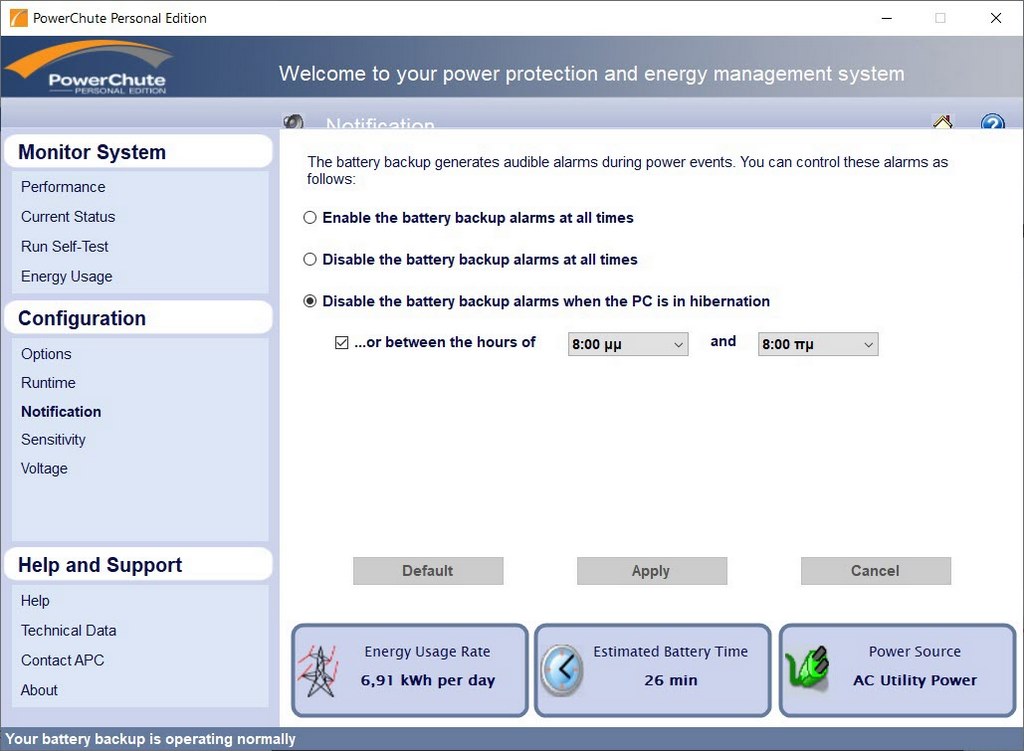Open Run Self-Test
This screenshot has height=751, width=1024.
pyautogui.click(x=65, y=247)
